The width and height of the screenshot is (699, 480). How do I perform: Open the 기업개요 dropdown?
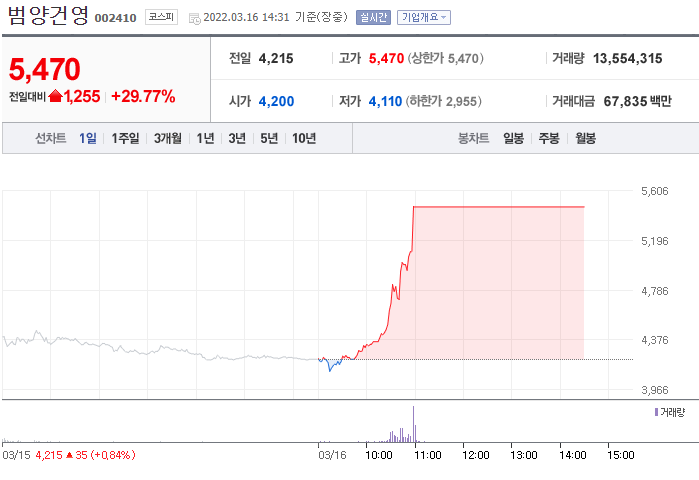point(424,17)
